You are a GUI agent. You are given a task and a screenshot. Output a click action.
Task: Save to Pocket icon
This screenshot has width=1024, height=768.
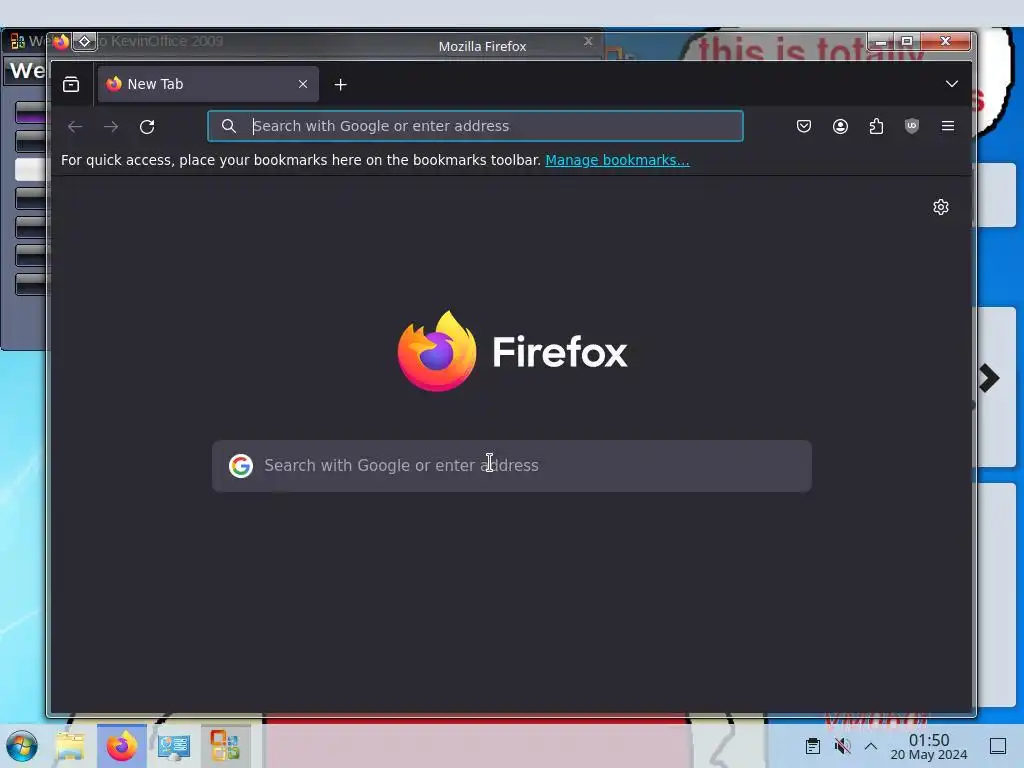tap(804, 126)
